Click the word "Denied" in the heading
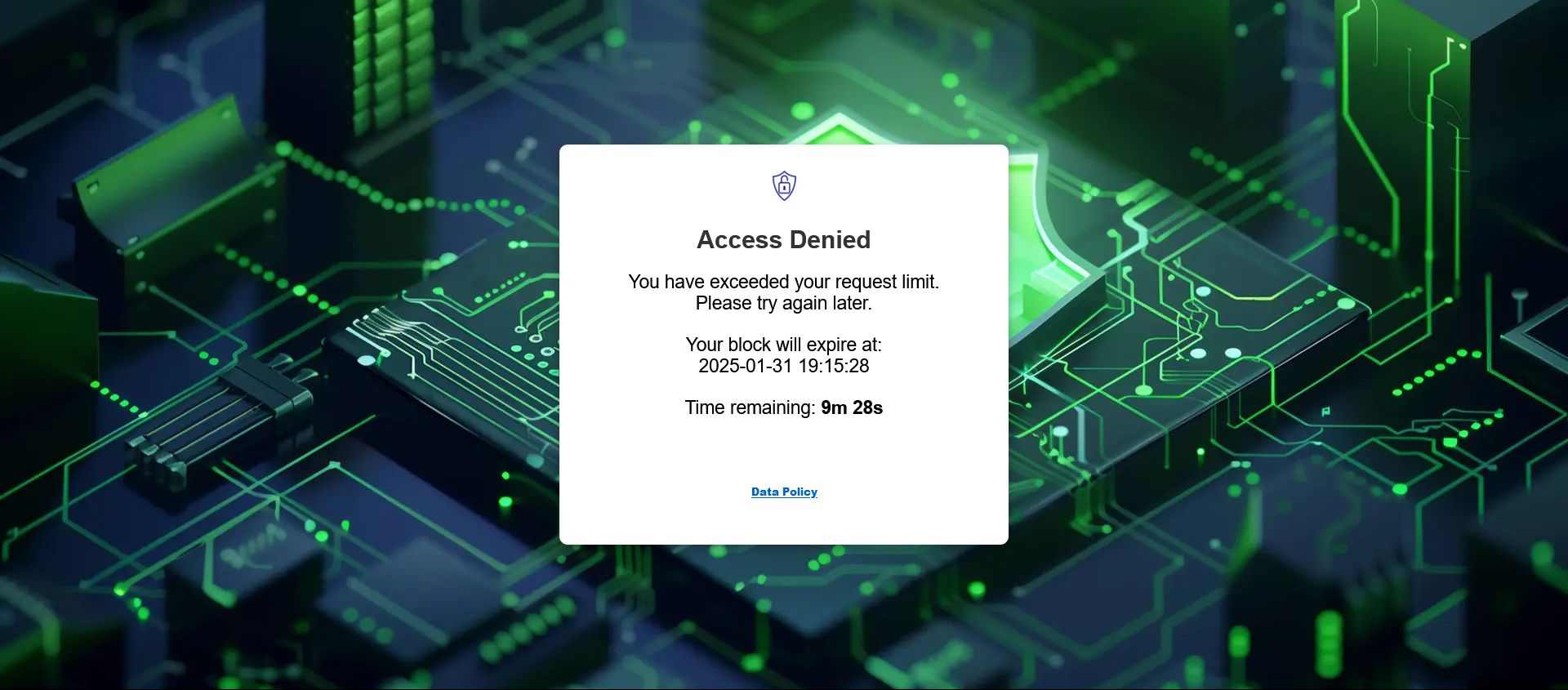Screen dimensions: 1568x690 coord(830,239)
